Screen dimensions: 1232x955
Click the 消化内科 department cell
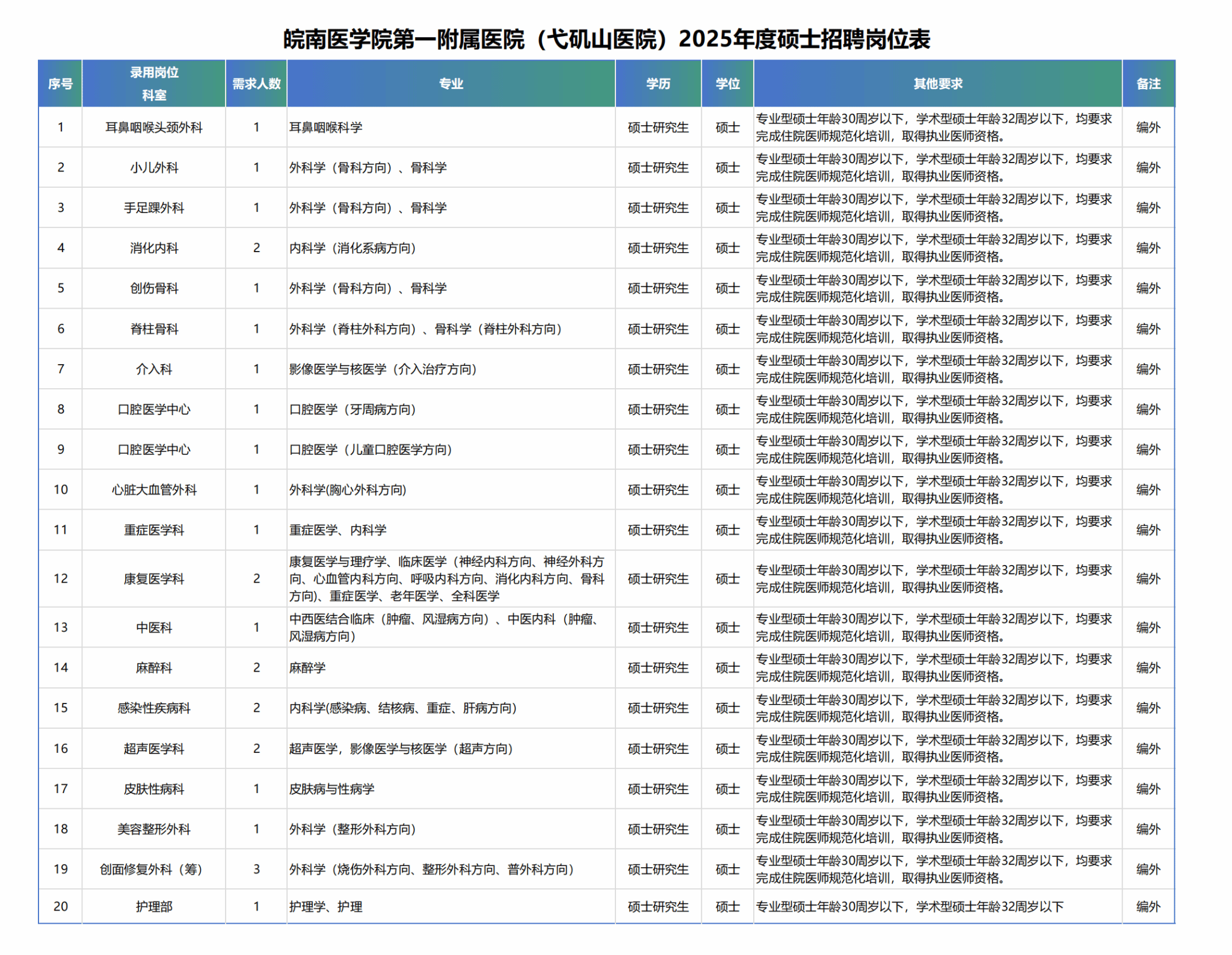coord(154,248)
